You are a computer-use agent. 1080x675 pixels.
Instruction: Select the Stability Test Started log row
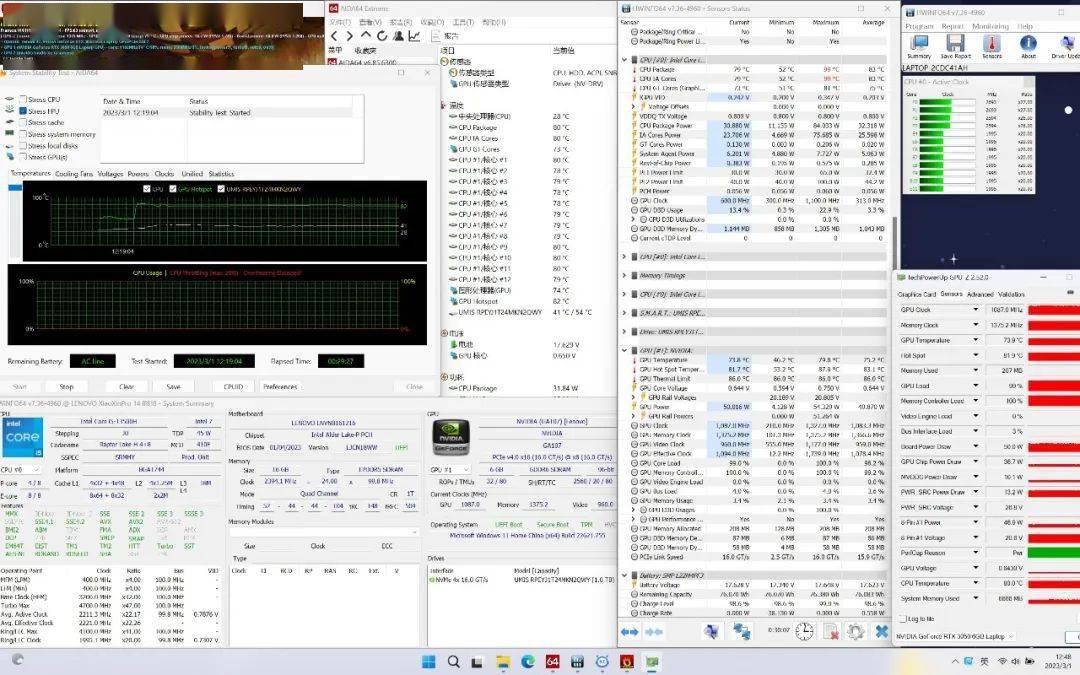tap(227, 112)
